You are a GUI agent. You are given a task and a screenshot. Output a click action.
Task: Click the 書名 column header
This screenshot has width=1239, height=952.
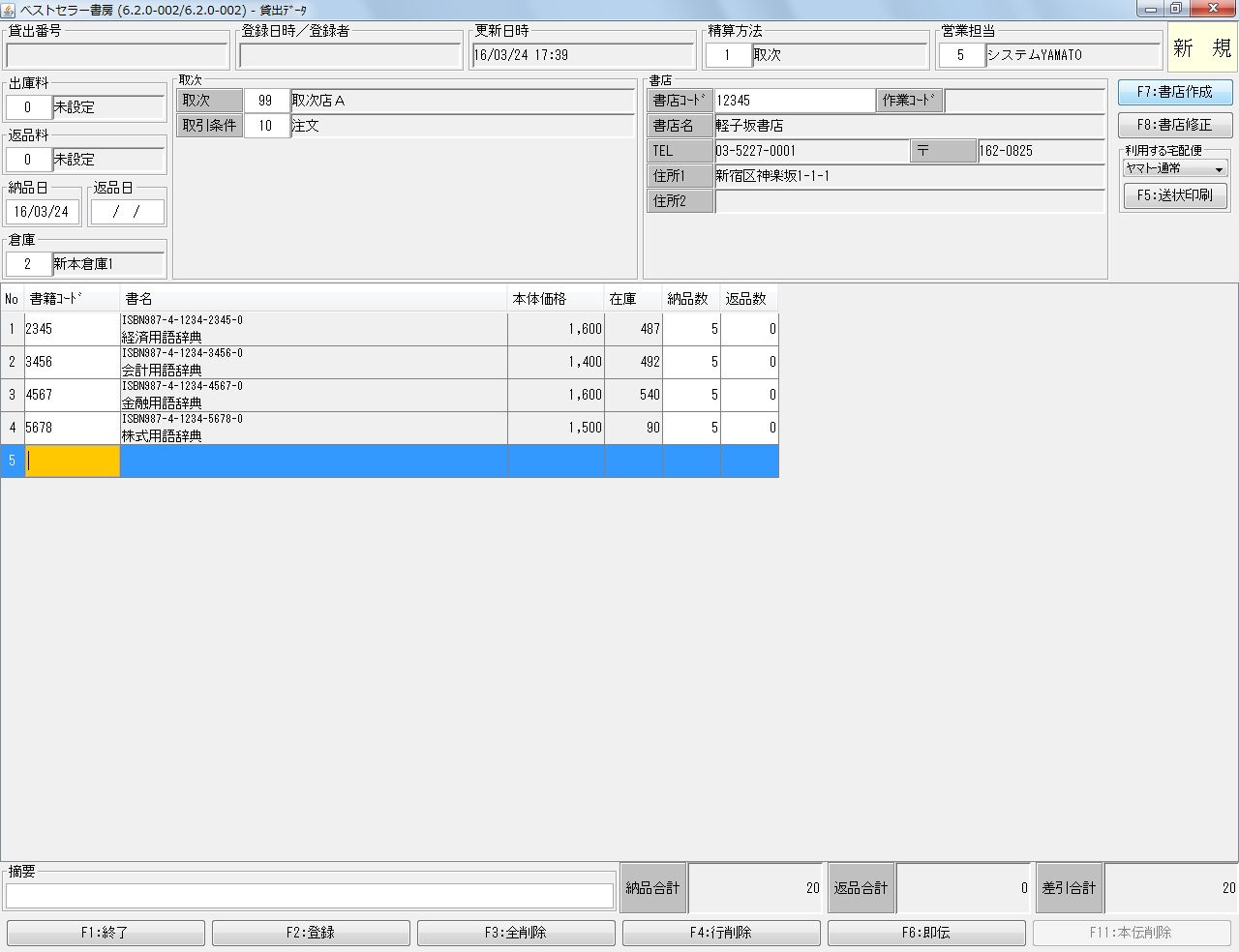pos(313,299)
